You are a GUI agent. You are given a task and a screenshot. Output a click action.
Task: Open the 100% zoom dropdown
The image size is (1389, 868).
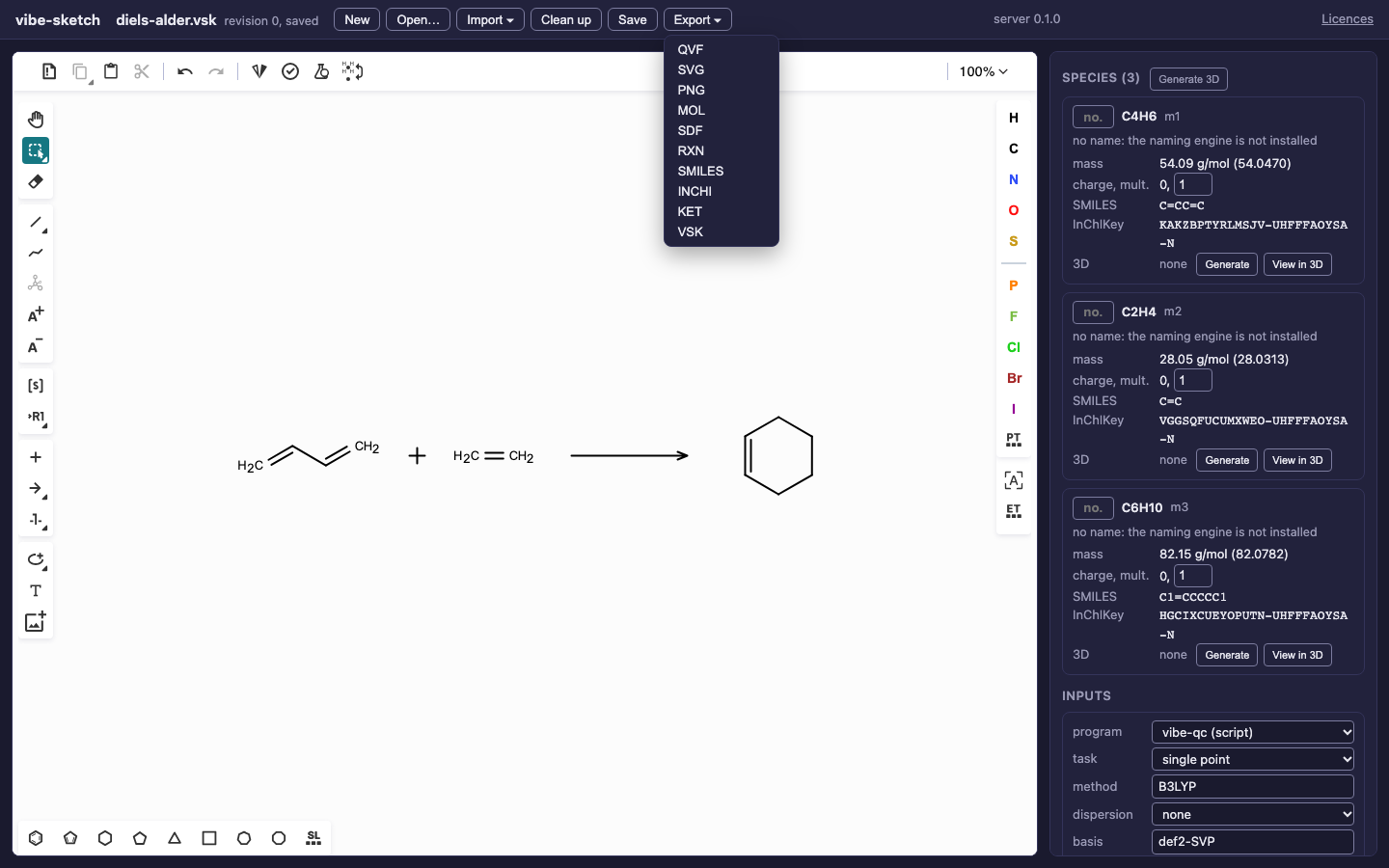[983, 71]
